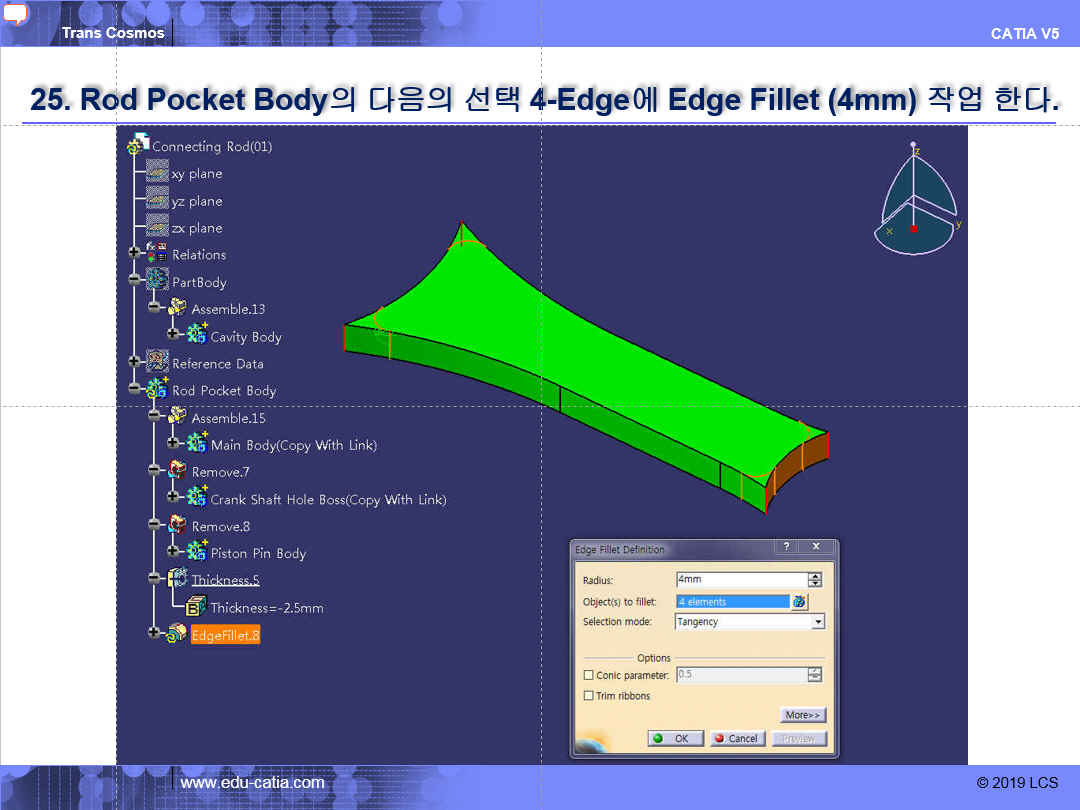Toggle the Trim ribbons checkbox
The image size is (1080, 810).
pos(588,696)
